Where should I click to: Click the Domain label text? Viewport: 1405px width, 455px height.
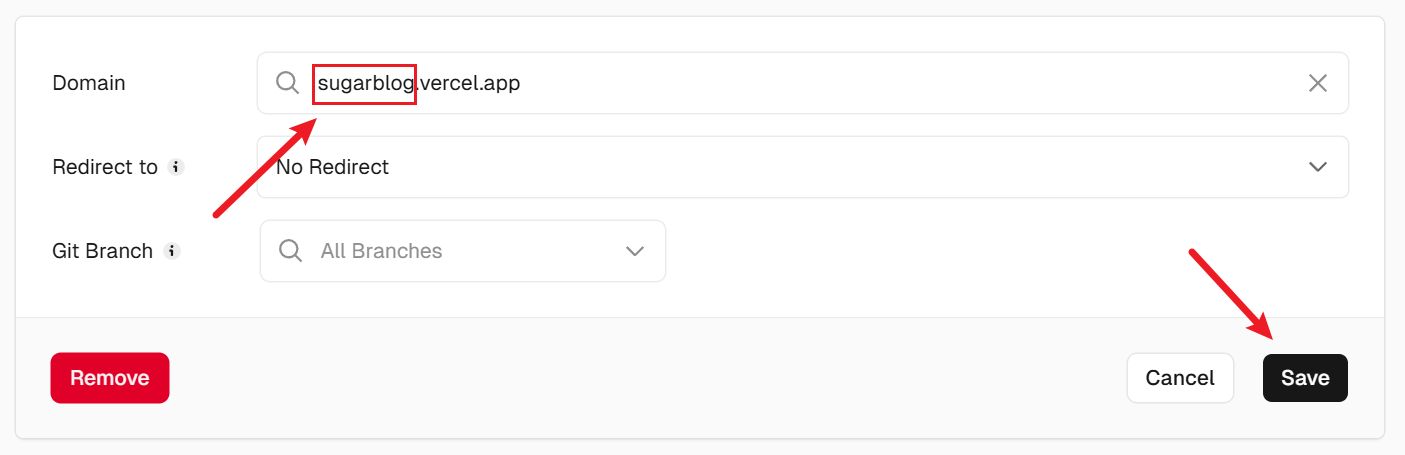point(89,83)
